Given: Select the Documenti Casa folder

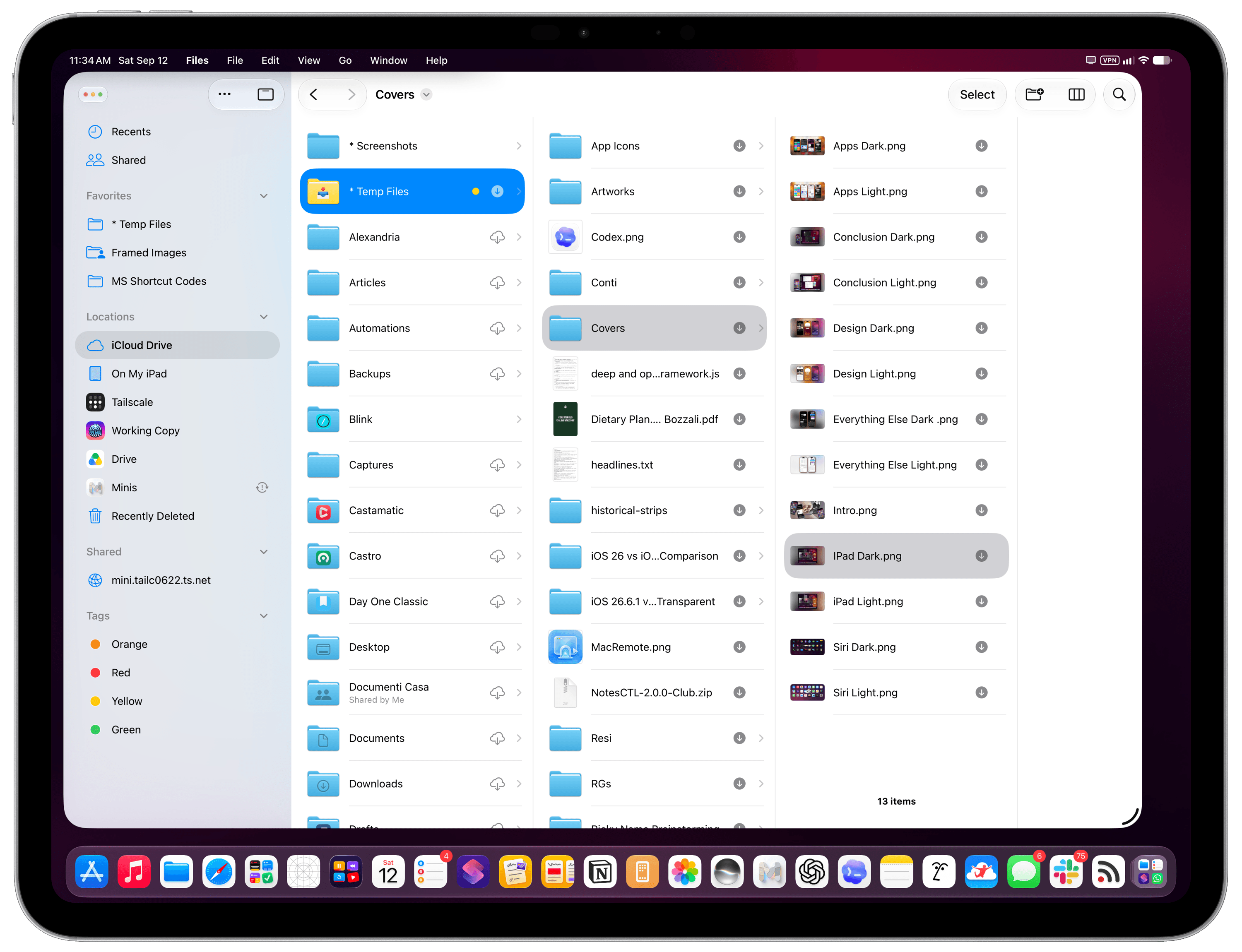Looking at the screenshot, I should pyautogui.click(x=412, y=692).
